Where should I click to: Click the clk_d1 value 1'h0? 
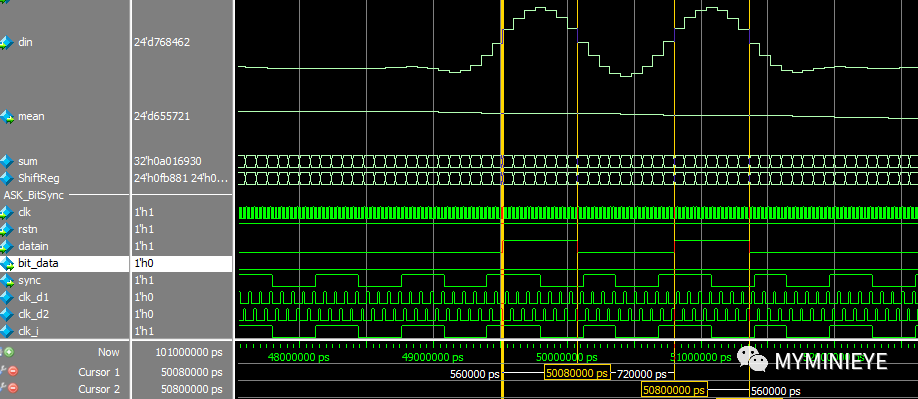(x=143, y=297)
